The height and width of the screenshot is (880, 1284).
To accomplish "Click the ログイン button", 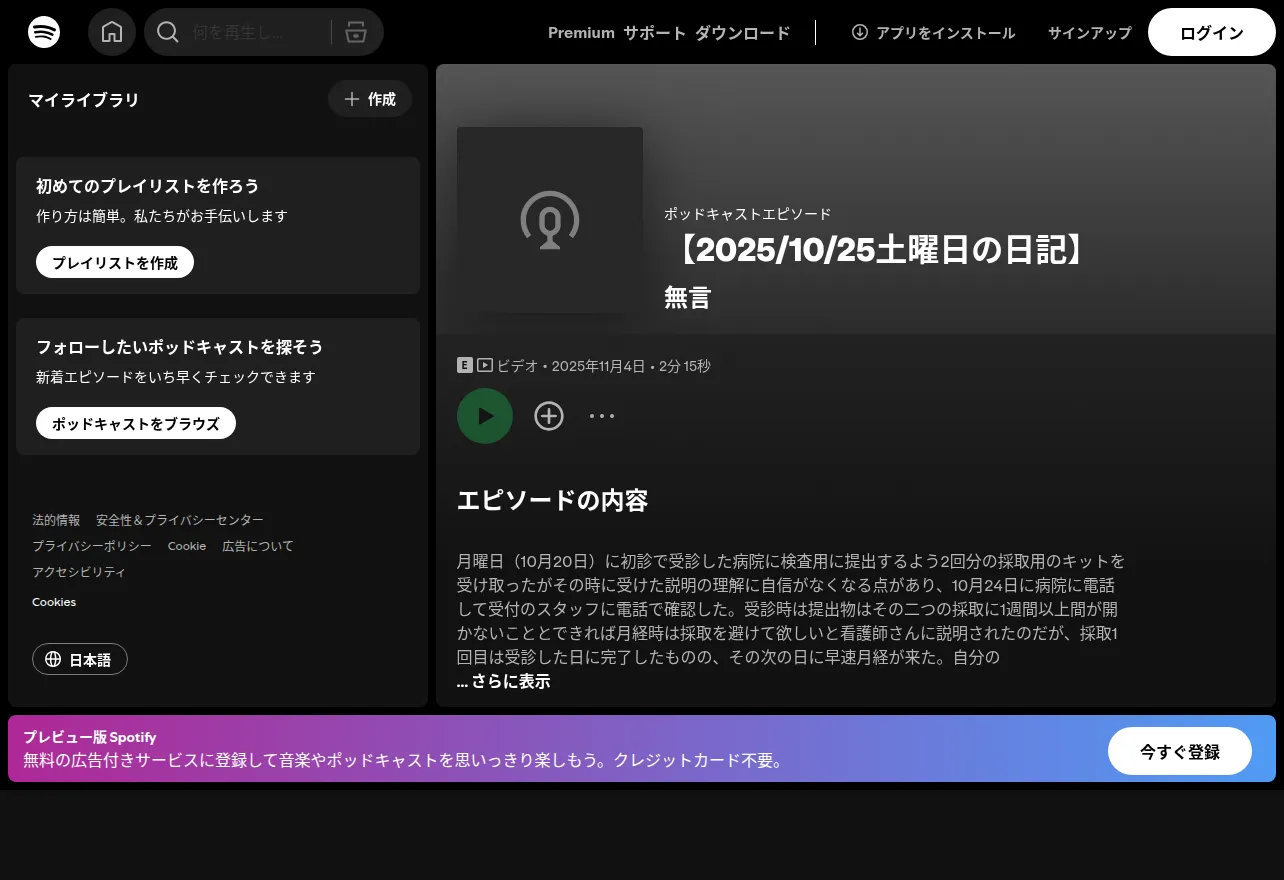I will pos(1212,32).
